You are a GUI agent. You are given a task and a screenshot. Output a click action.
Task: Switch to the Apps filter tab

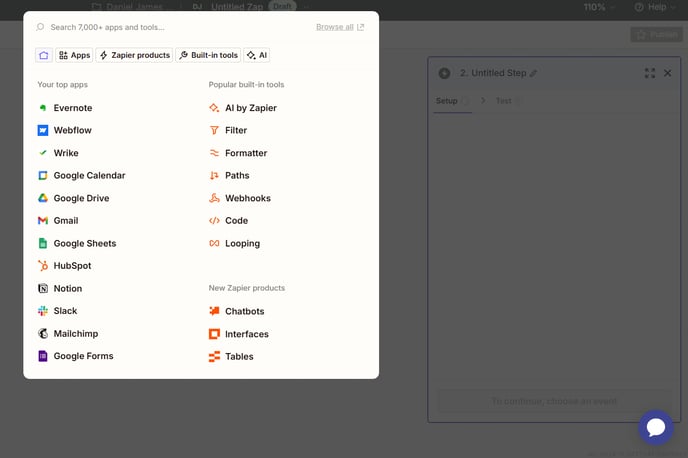point(74,55)
